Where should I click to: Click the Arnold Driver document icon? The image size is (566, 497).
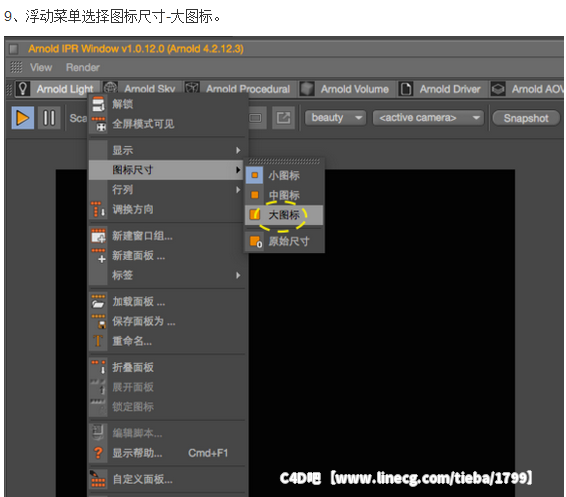pyautogui.click(x=406, y=89)
